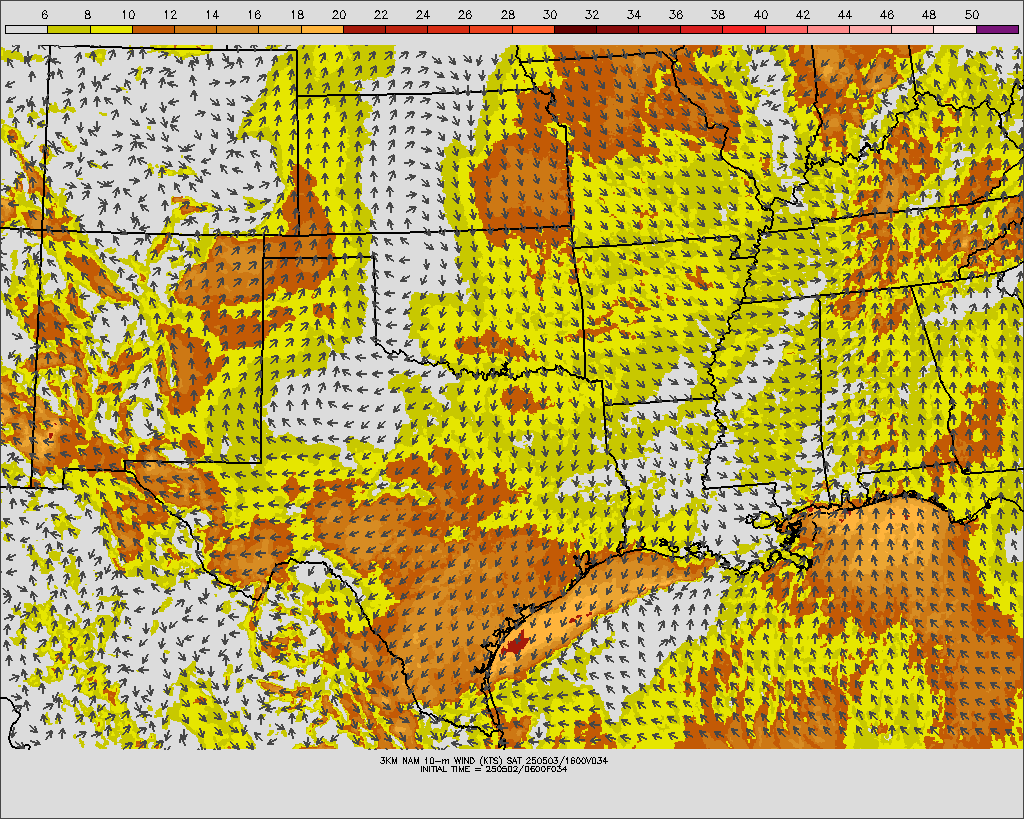Screen dimensions: 1024x819
Task: Click the yellow legend swatch between 8 and 10
Action: pyautogui.click(x=111, y=29)
